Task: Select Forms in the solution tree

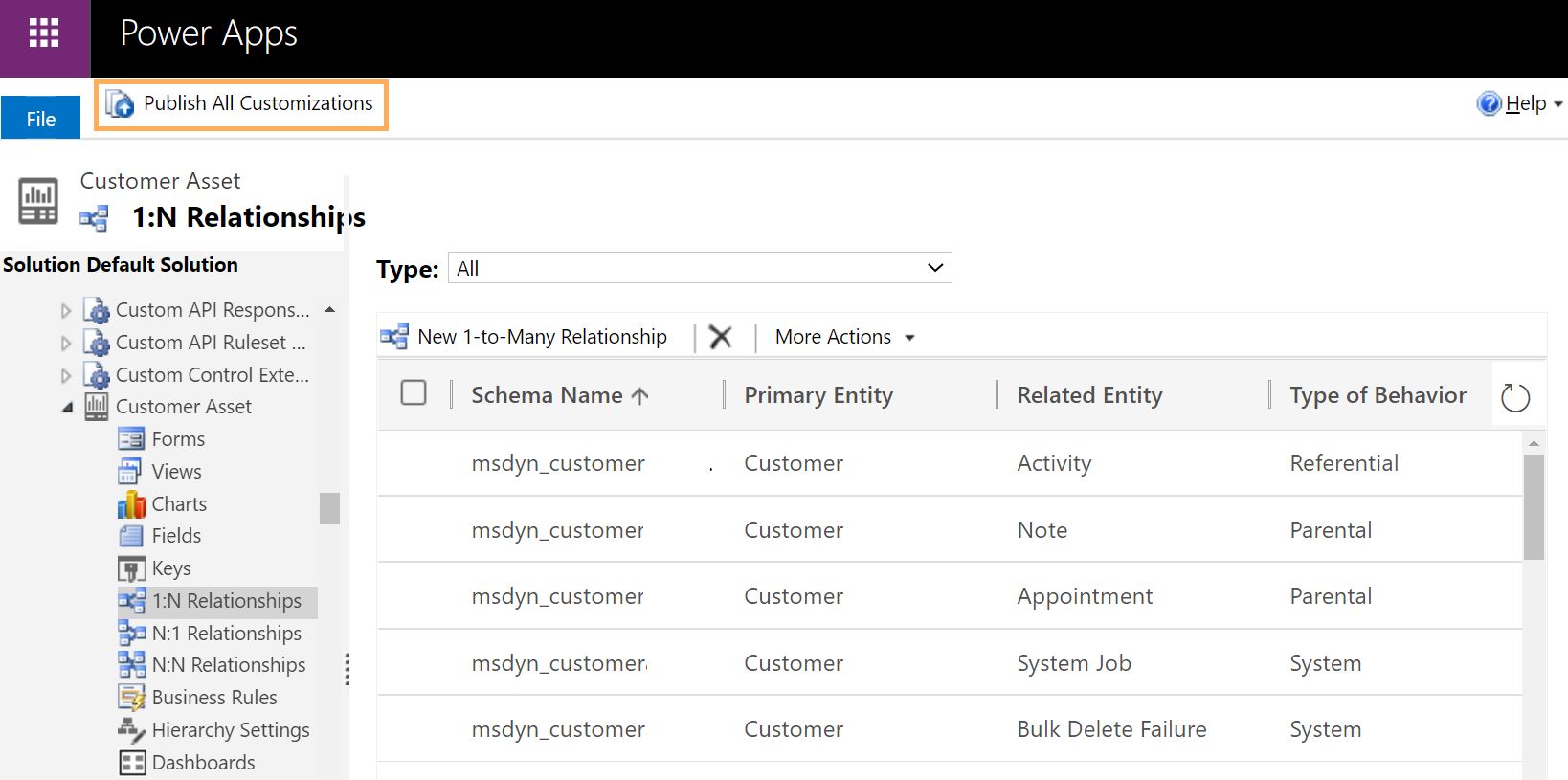Action: 178,439
